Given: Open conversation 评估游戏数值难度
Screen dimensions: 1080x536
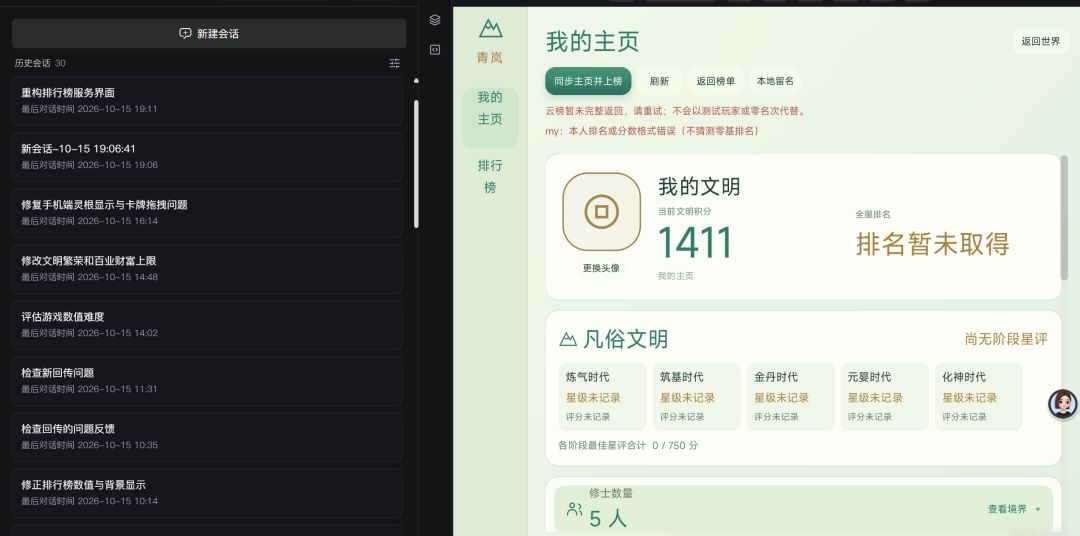Looking at the screenshot, I should tap(207, 324).
